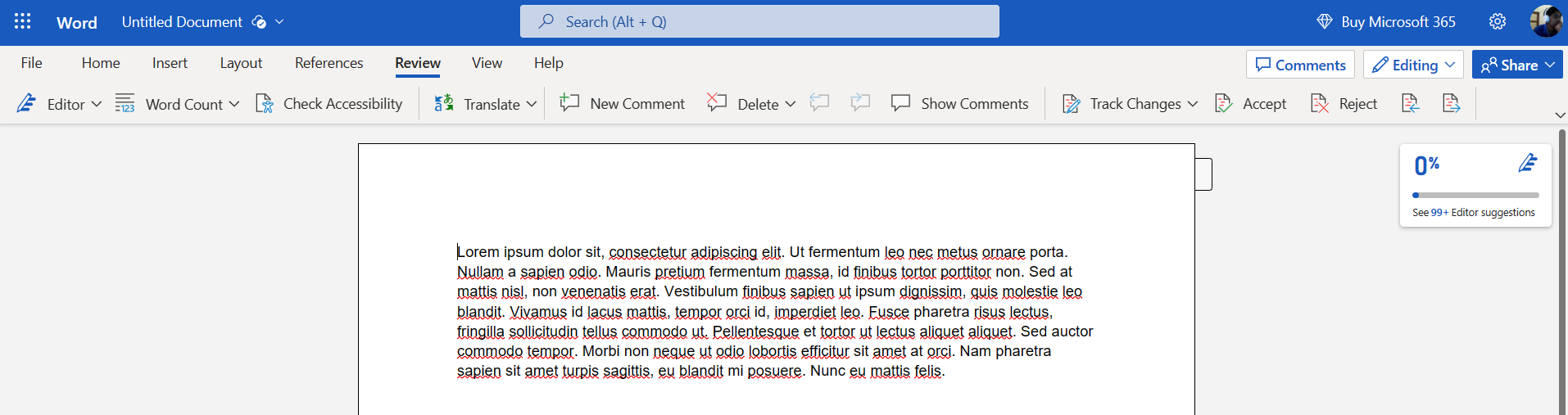This screenshot has width=1568, height=415.
Task: Open the account profile picture
Action: point(1546,21)
